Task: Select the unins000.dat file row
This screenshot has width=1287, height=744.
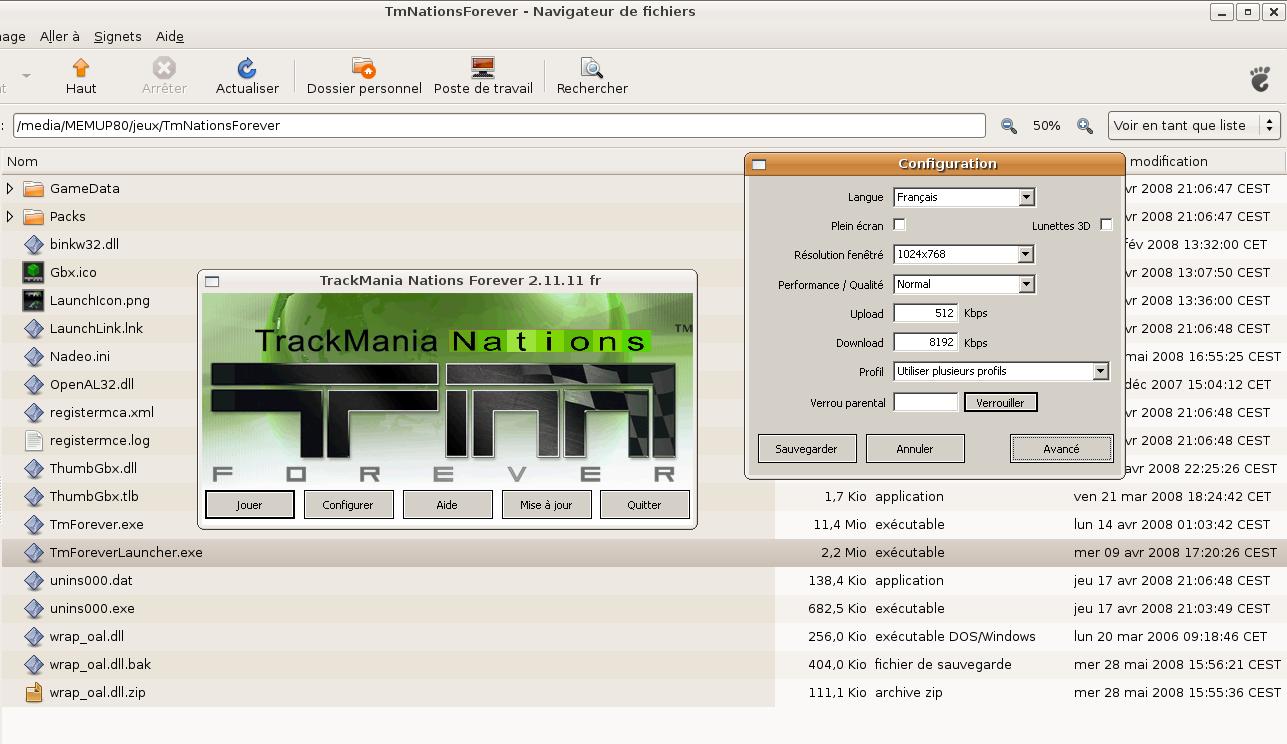Action: pos(644,580)
